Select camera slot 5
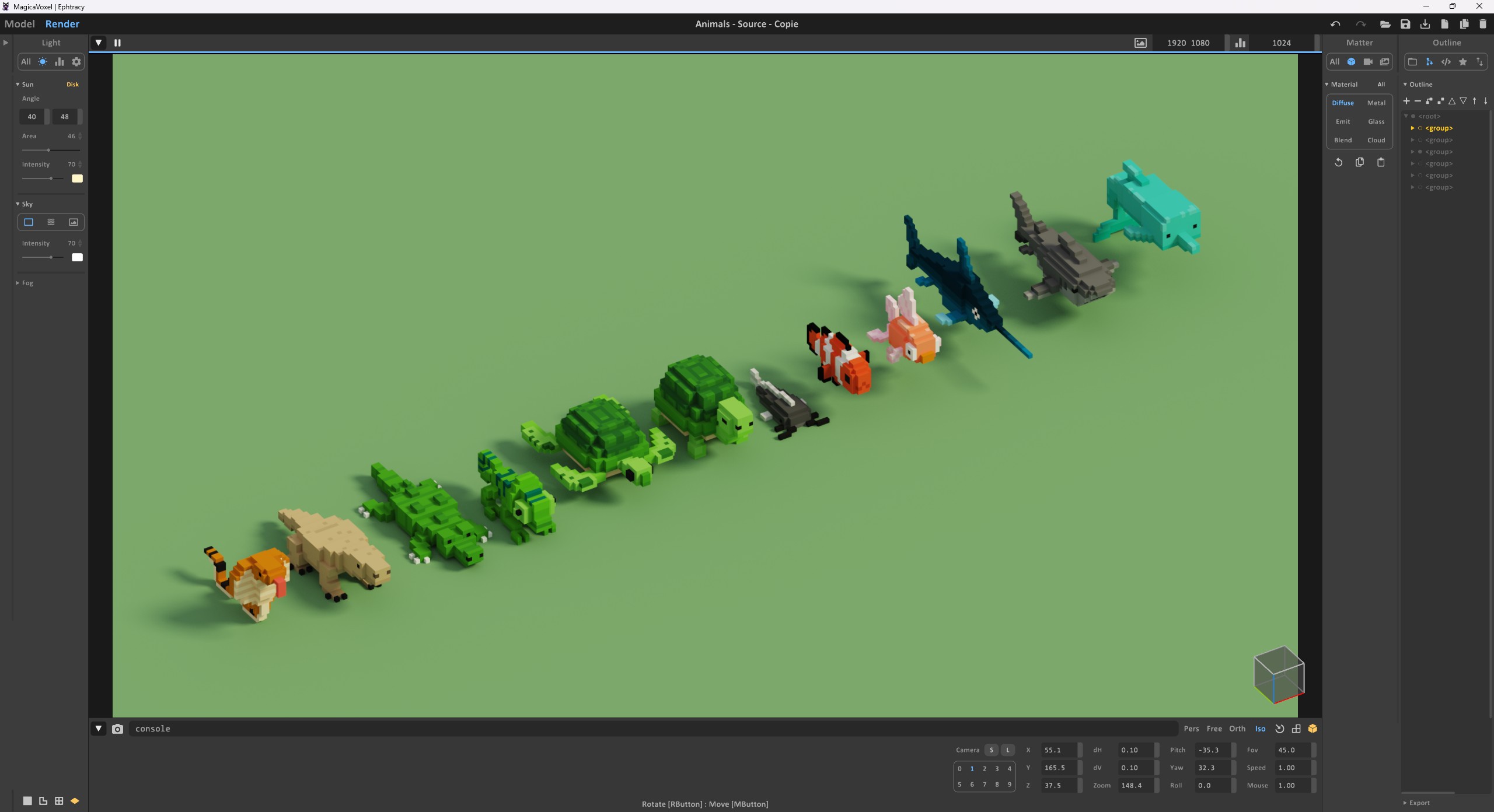 (959, 785)
